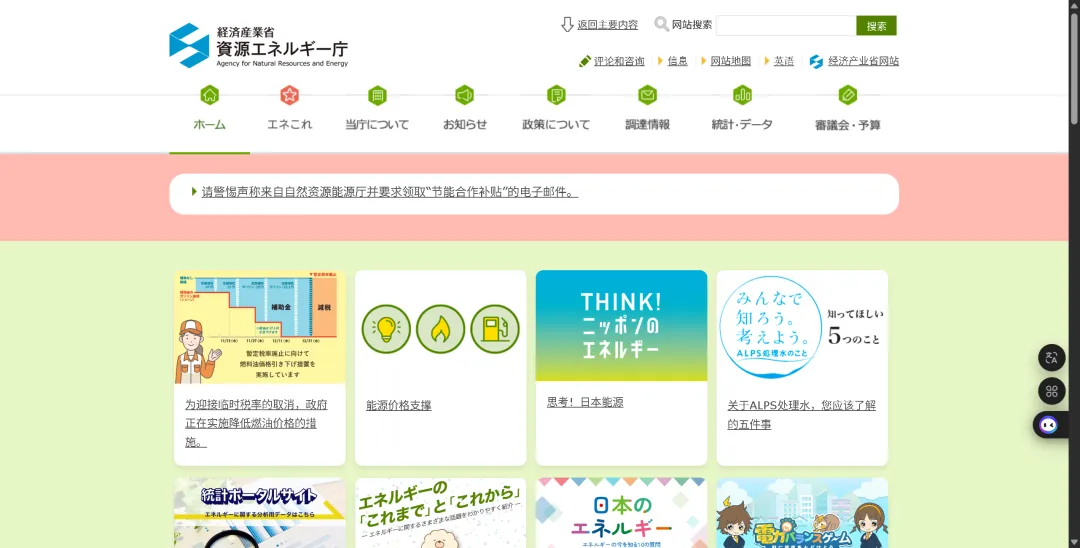1080x548 pixels.
Task: Visit the 经济产业省网站 link
Action: 864,61
